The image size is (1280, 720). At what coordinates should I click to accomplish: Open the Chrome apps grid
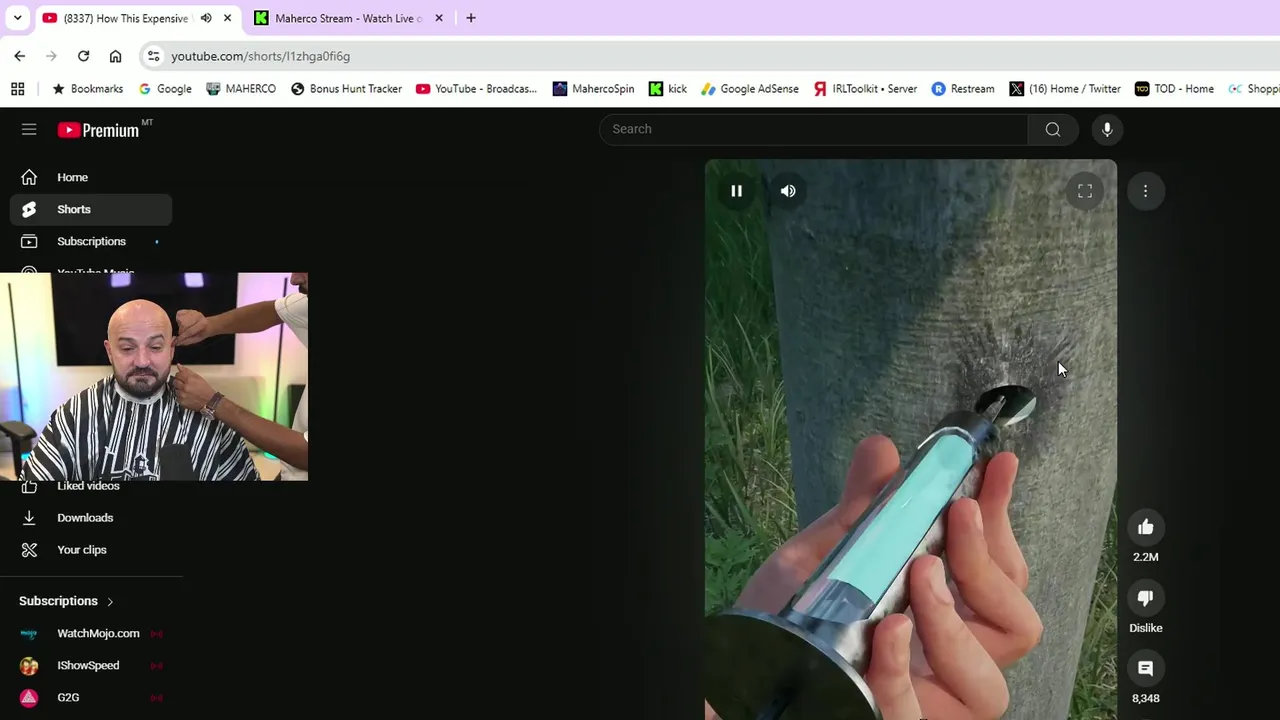click(x=18, y=89)
